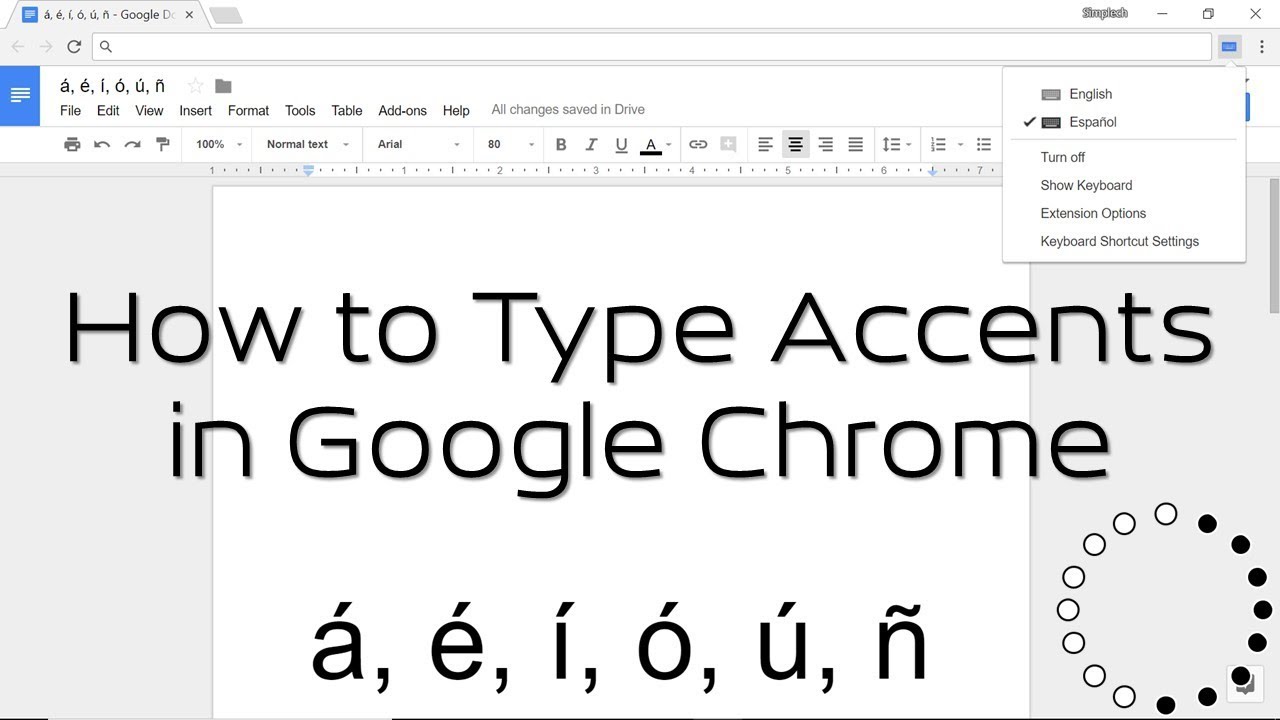Align text right
The width and height of the screenshot is (1280, 720).
point(825,144)
